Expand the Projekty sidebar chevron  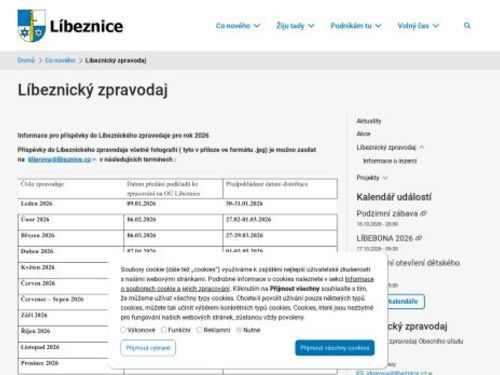click(x=385, y=178)
